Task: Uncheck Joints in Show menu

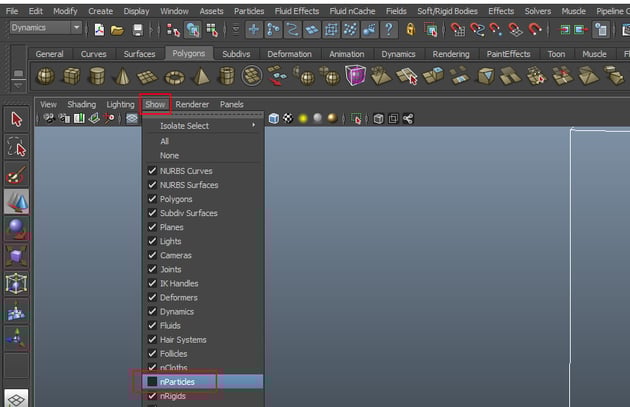Action: tap(203, 269)
